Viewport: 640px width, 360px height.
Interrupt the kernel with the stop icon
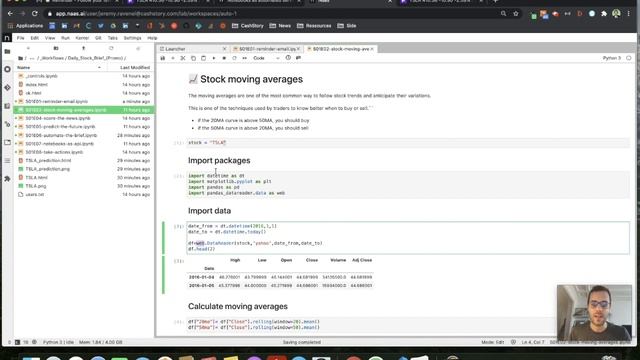click(224, 58)
